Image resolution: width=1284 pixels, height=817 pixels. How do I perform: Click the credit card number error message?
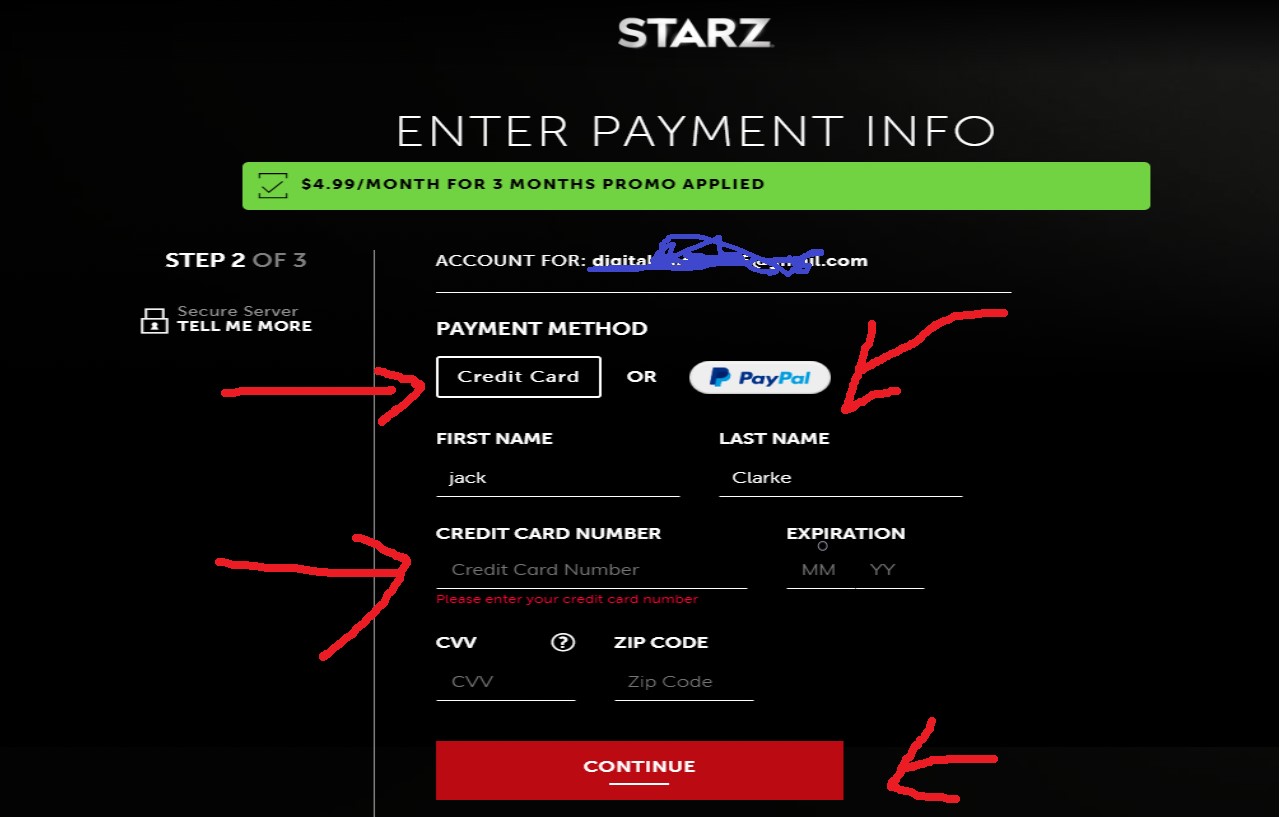[567, 599]
